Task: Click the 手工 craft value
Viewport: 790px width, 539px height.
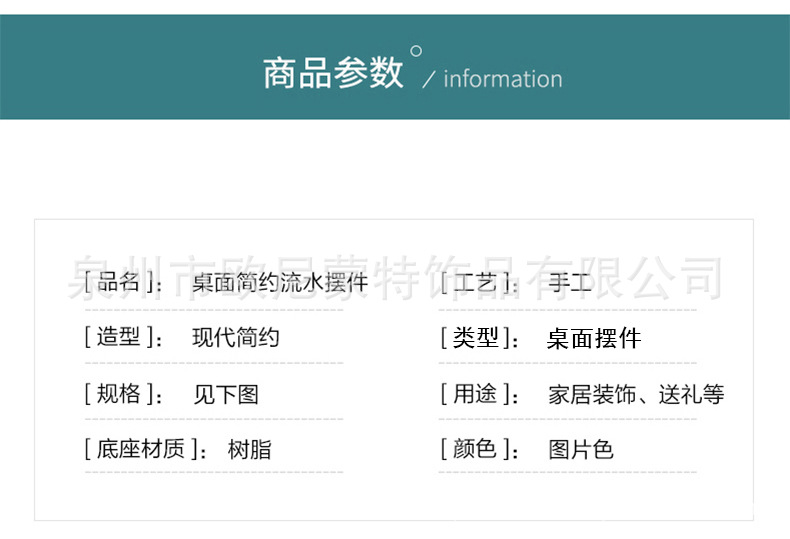Action: [x=570, y=283]
